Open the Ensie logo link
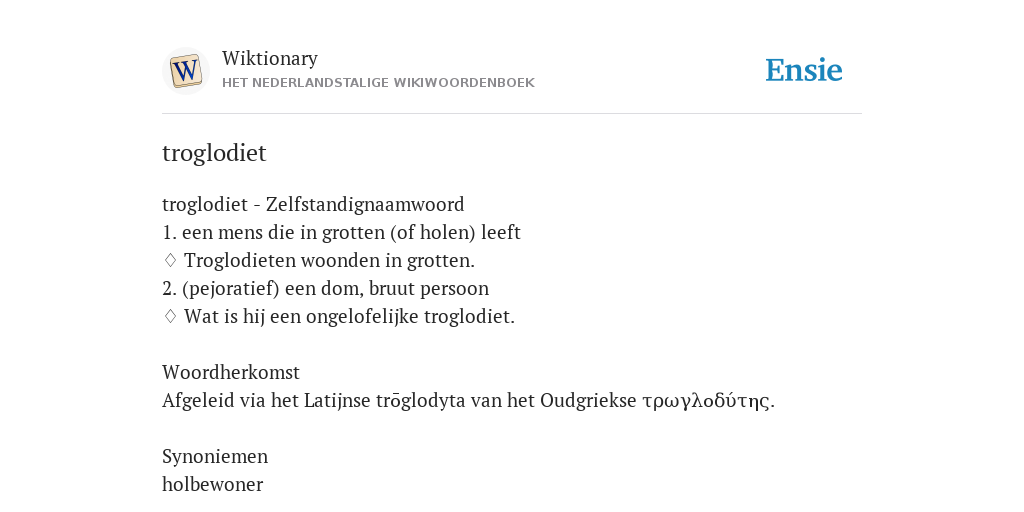1024x512 pixels. 803,71
